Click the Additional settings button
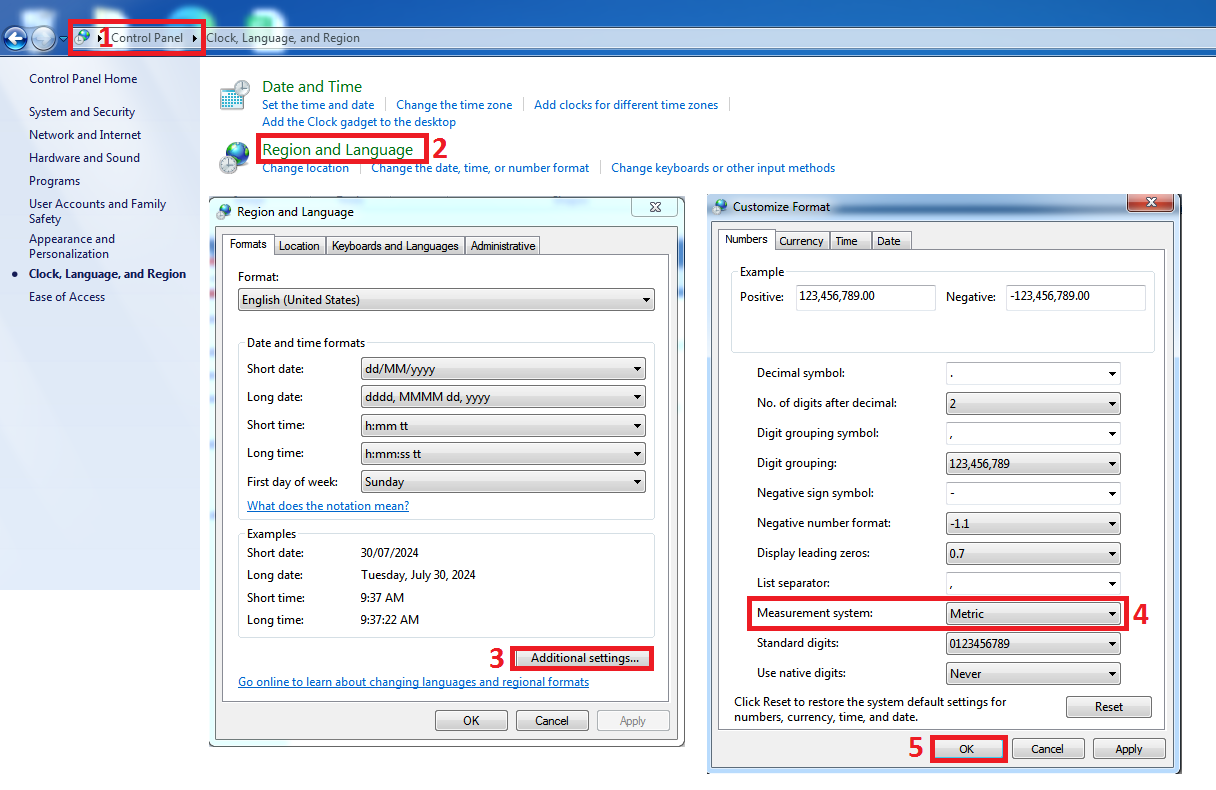The width and height of the screenshot is (1216, 790). point(584,658)
